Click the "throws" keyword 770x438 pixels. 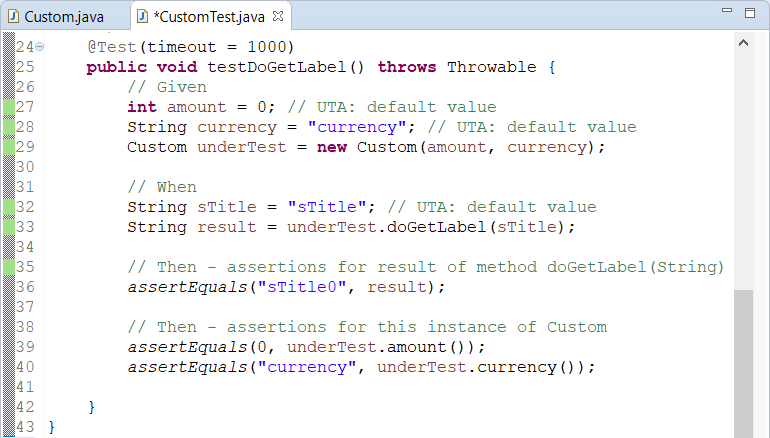coord(407,67)
